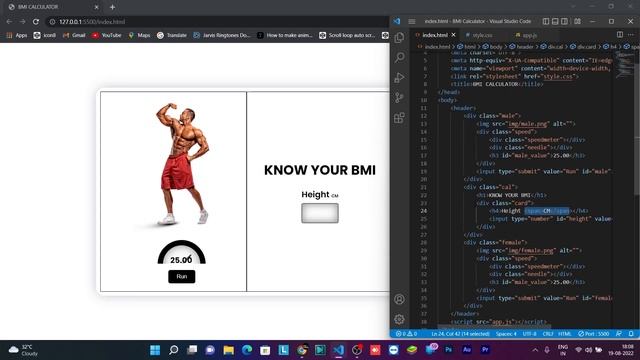Open the Manage gear in VS Code
This screenshot has height=360, width=640.
(x=400, y=319)
